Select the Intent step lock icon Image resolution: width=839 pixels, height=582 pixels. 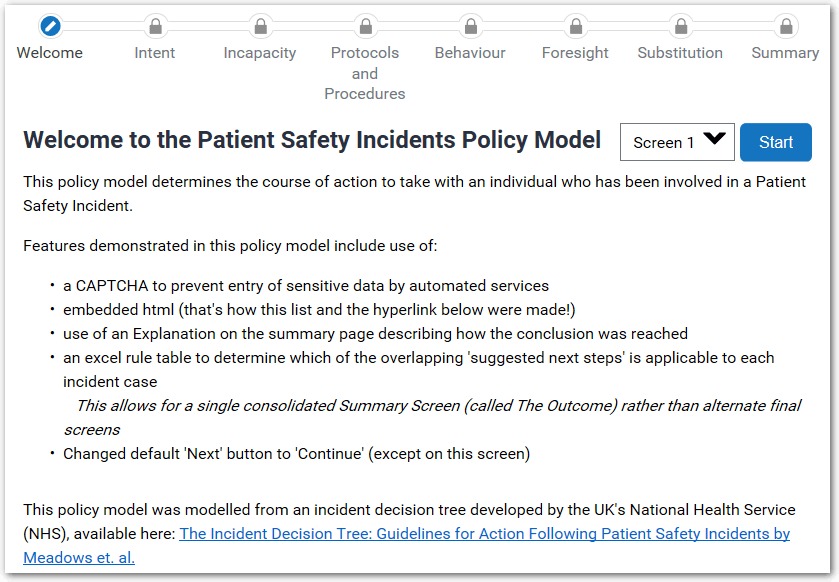[154, 26]
